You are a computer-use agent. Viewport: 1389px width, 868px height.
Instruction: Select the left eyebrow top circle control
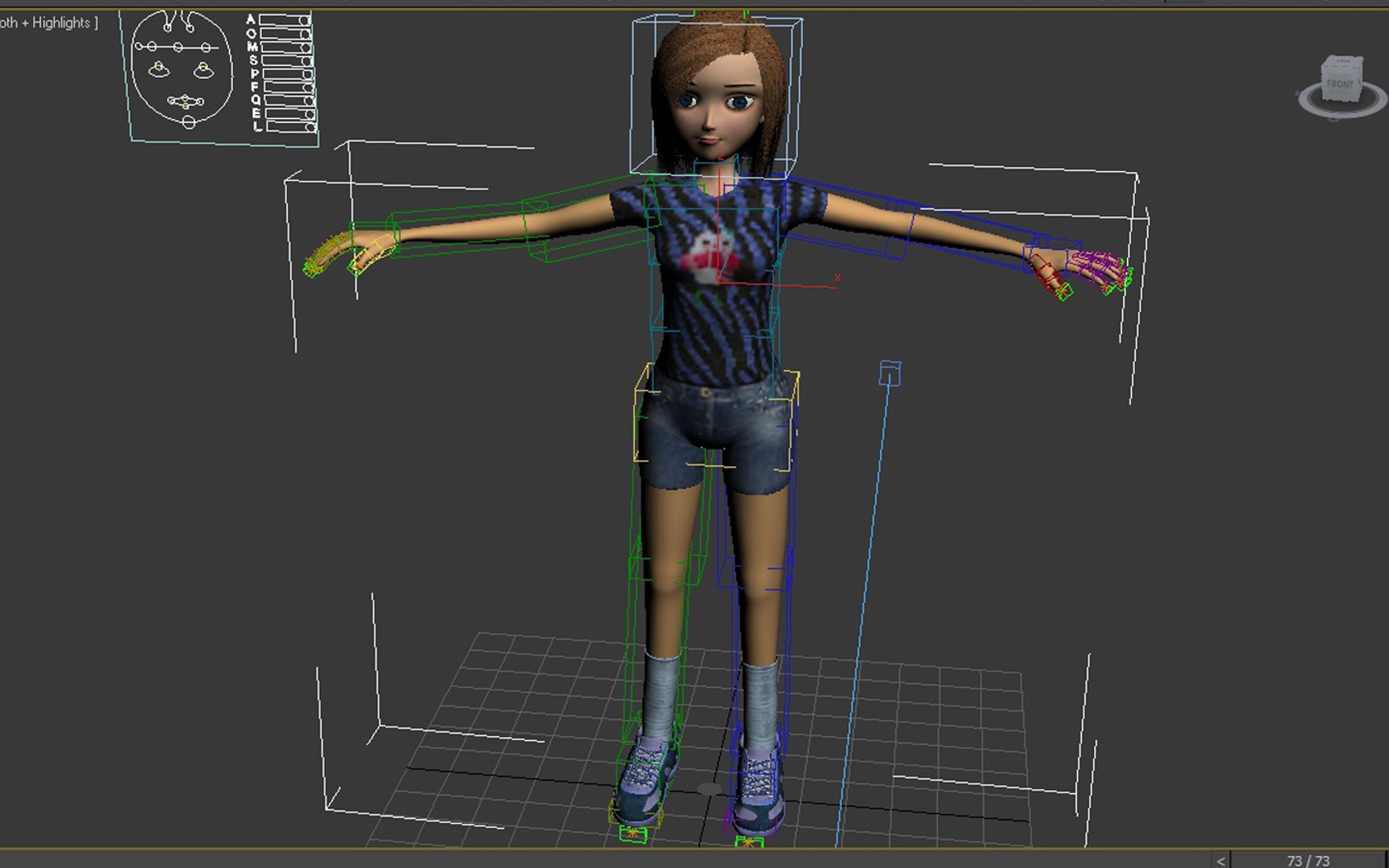click(167, 27)
